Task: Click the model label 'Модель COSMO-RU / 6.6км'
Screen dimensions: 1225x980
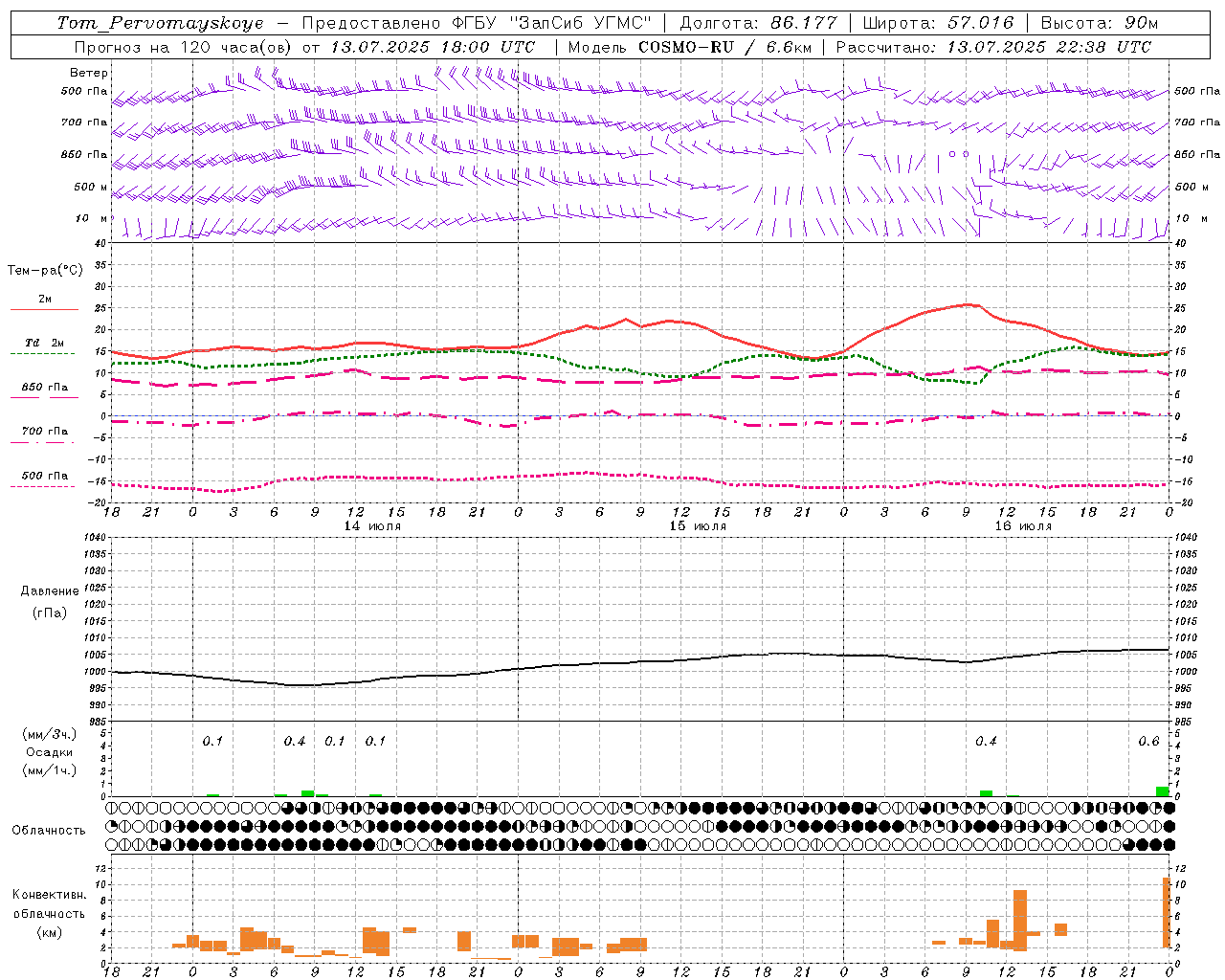Action: click(x=690, y=47)
